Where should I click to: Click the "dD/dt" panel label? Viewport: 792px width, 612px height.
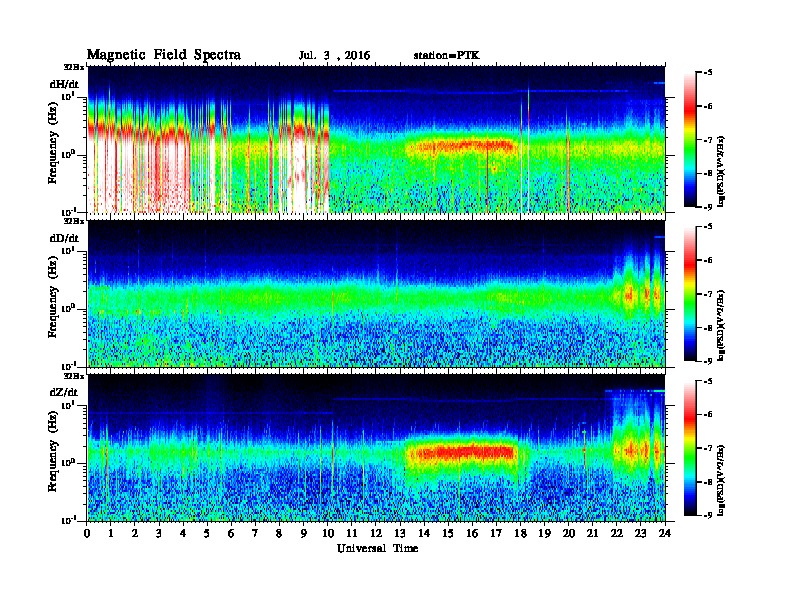click(64, 238)
